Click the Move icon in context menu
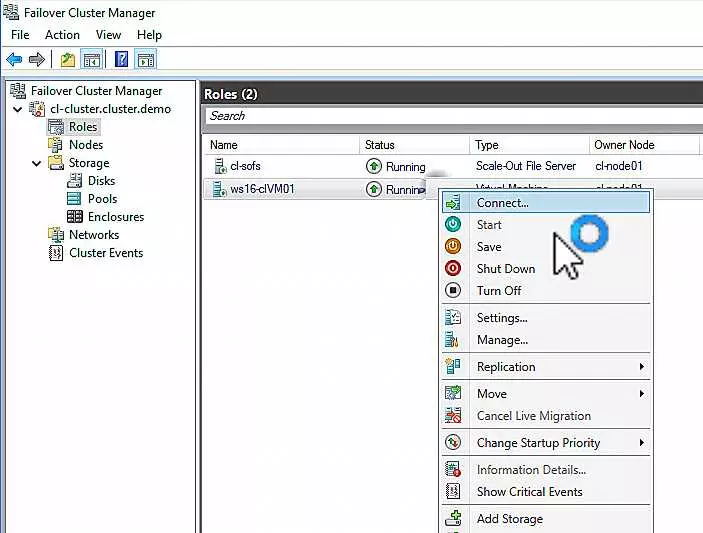Viewport: 703px width, 533px height. [453, 393]
